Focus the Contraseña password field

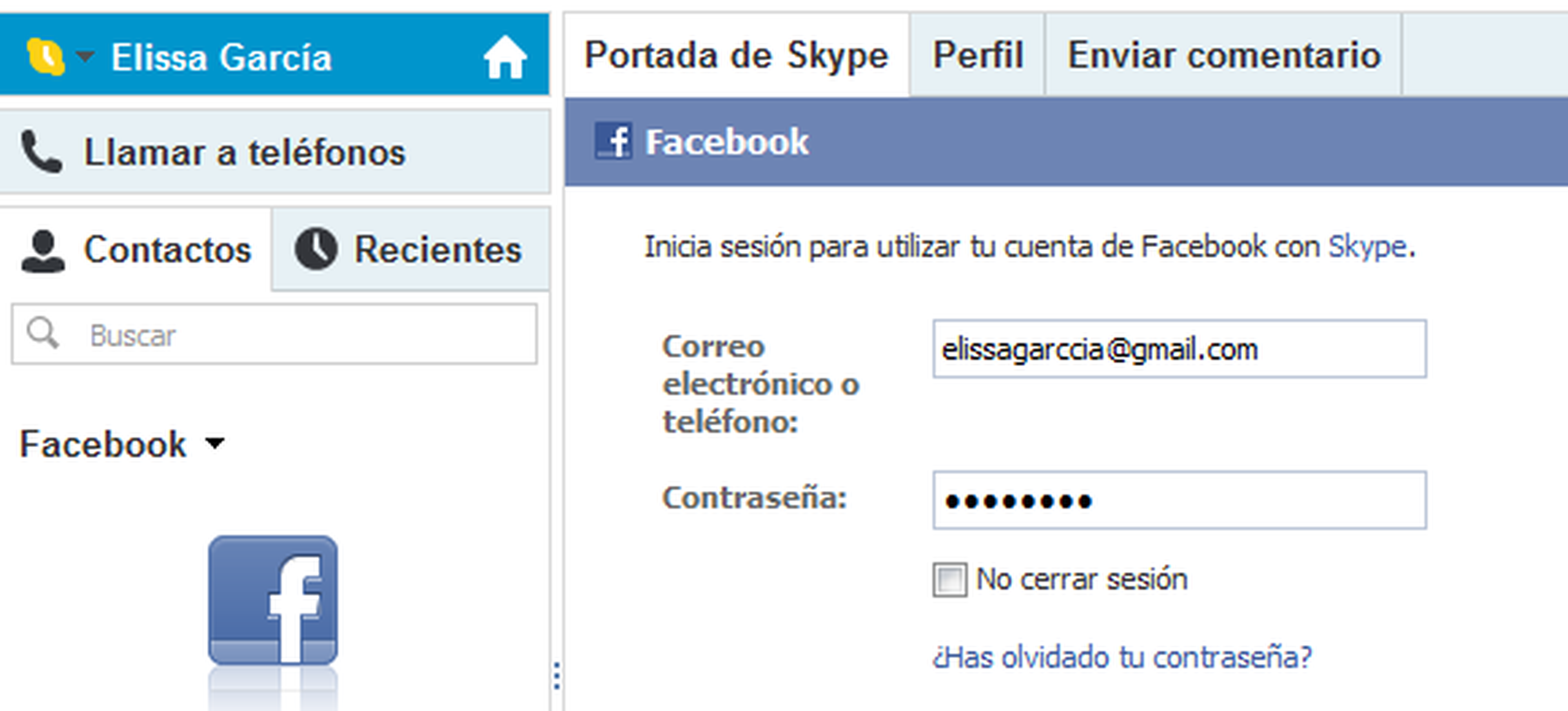coord(1179,500)
